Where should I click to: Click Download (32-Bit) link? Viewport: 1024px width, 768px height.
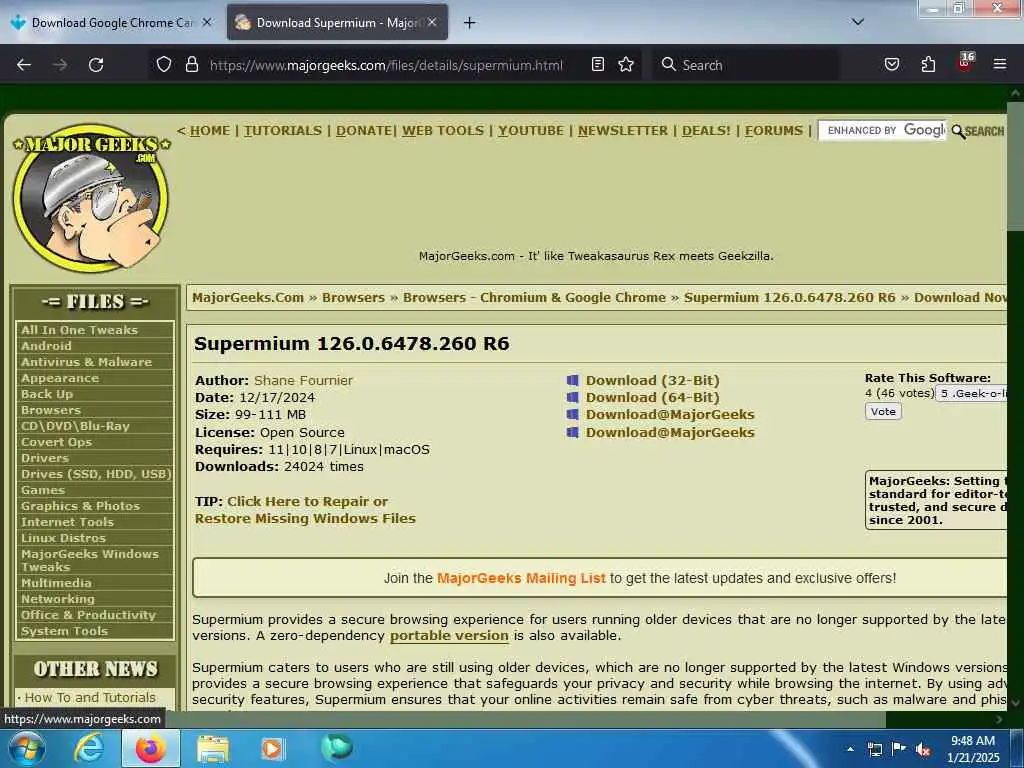coord(652,380)
